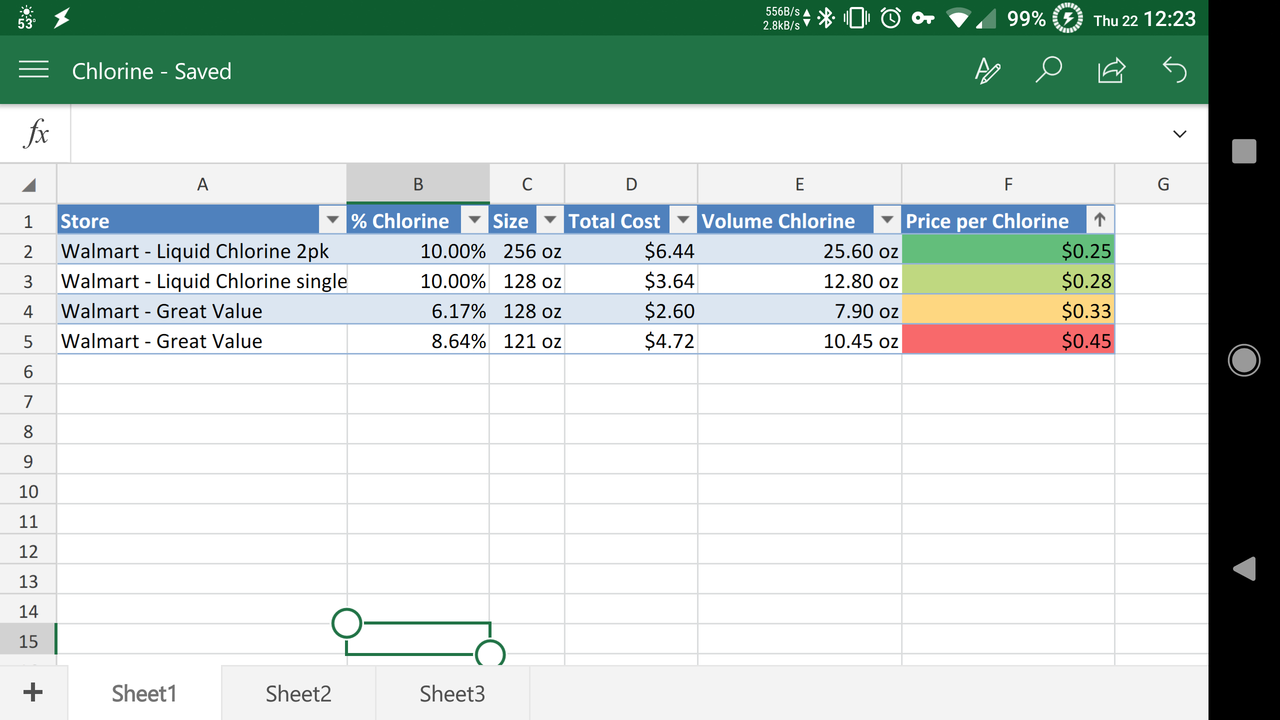Select column B header
Image resolution: width=1280 pixels, height=720 pixels.
(x=418, y=184)
